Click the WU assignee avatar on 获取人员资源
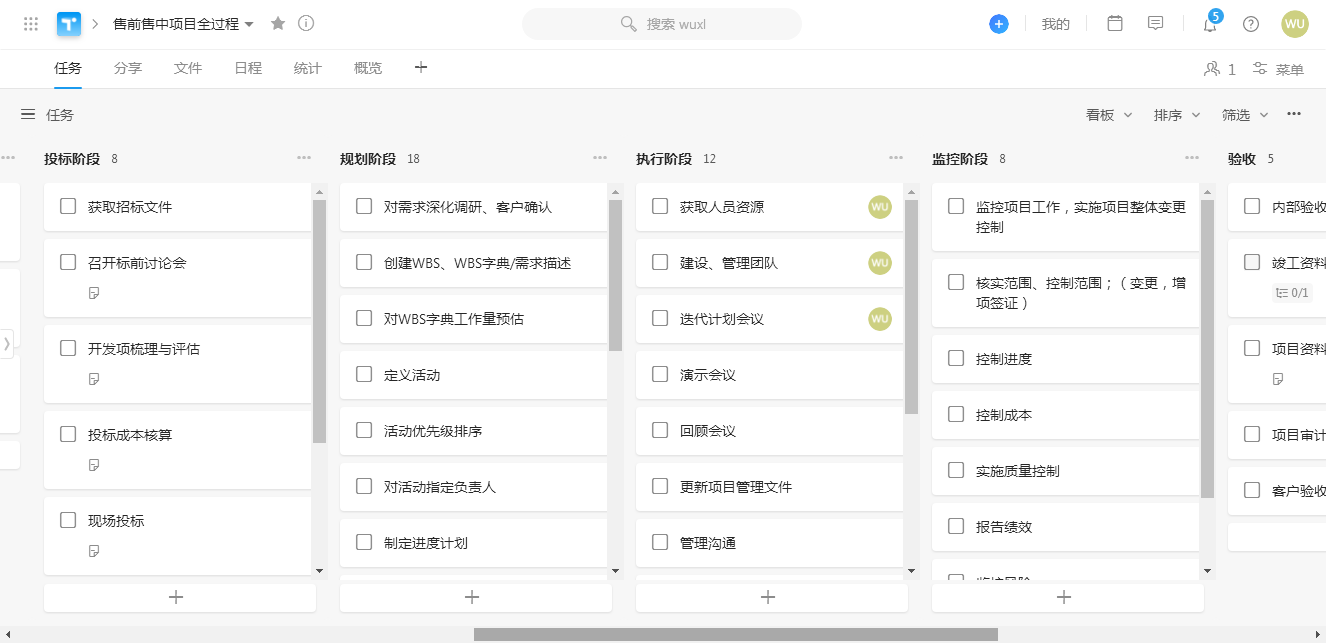1326x643 pixels. point(880,207)
